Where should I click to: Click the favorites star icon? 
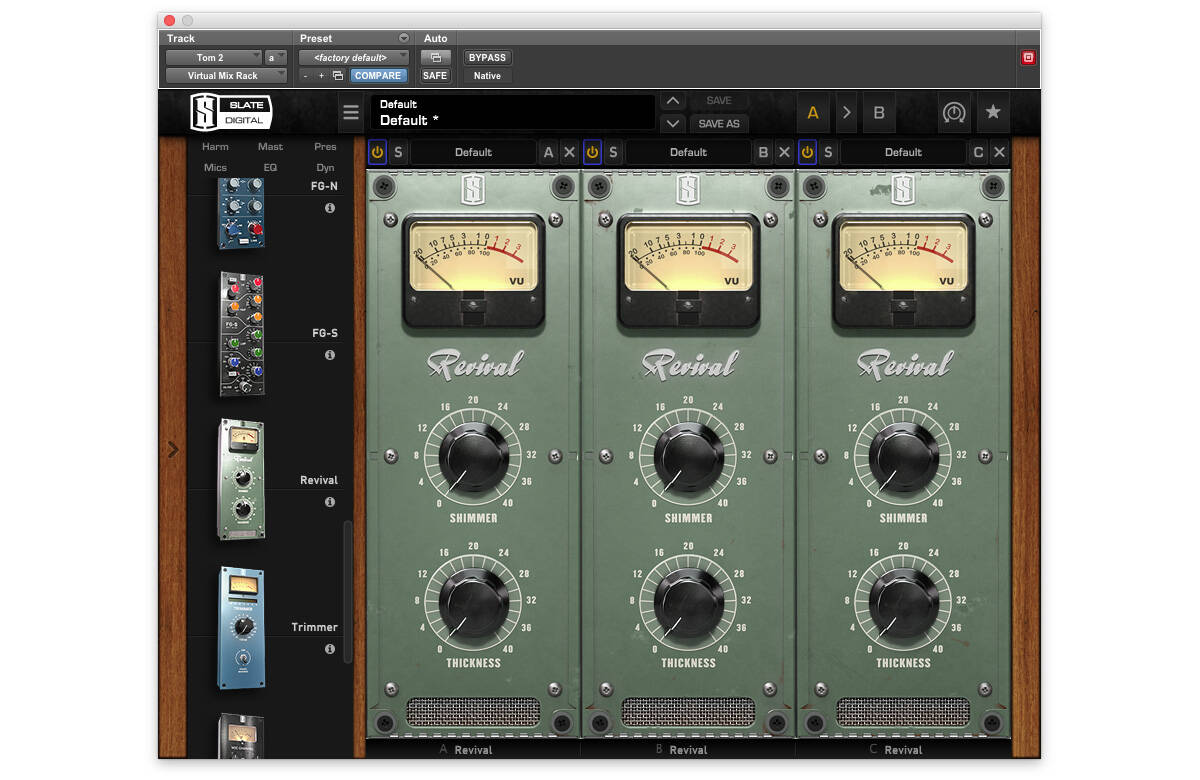point(993,112)
